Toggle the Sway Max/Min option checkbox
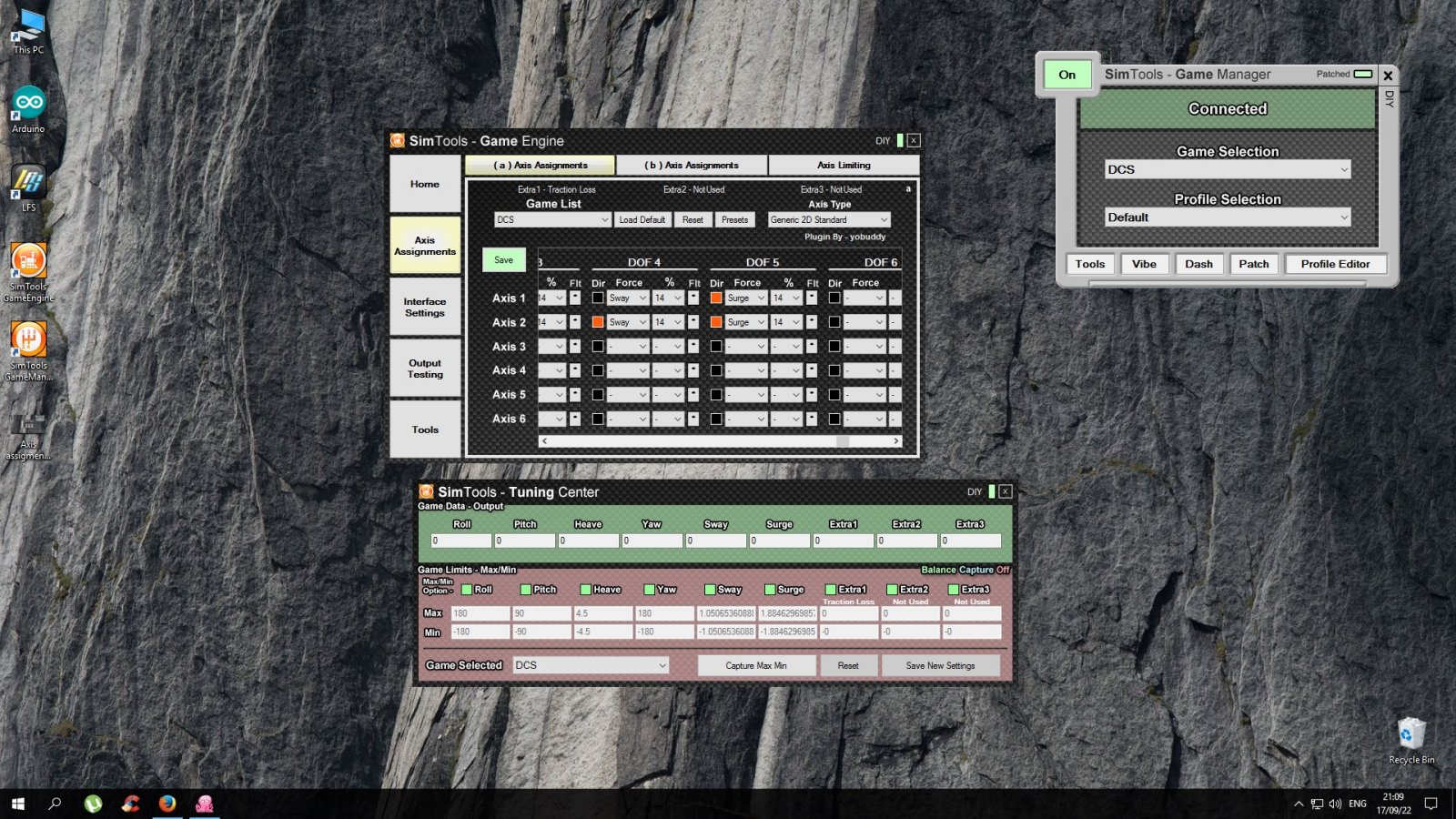This screenshot has height=819, width=1456. (x=710, y=590)
